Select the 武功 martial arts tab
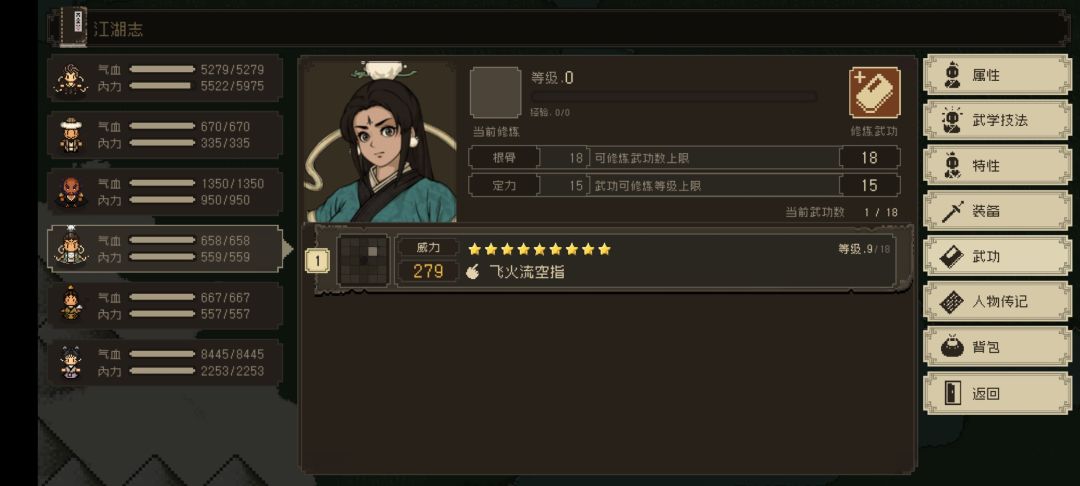This screenshot has height=486, width=1080. tap(997, 257)
